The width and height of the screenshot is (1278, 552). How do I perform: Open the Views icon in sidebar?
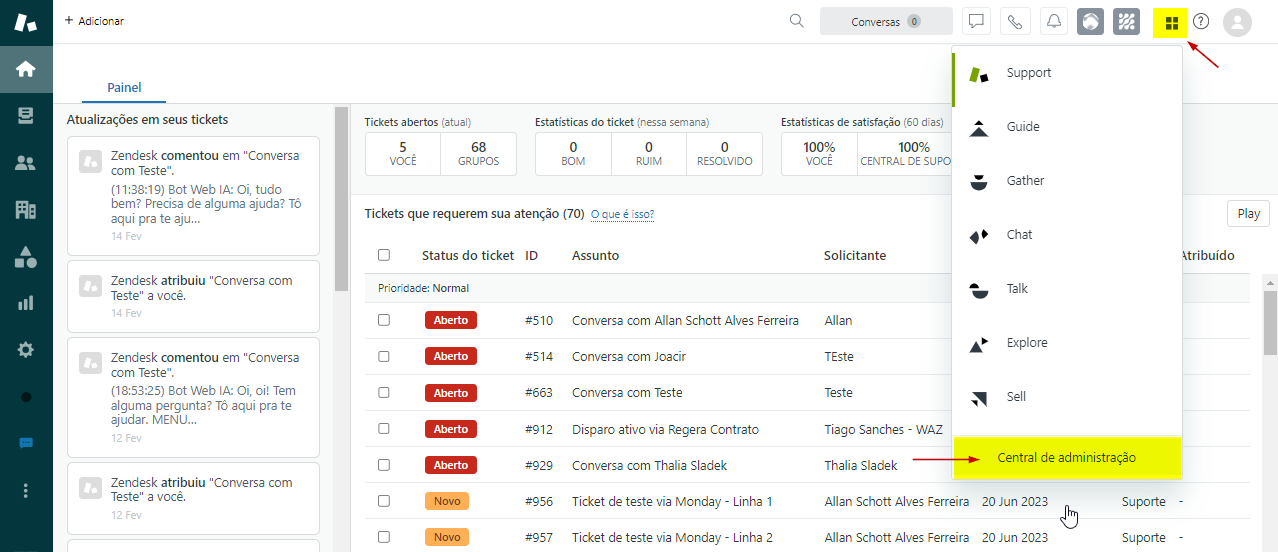(x=26, y=116)
